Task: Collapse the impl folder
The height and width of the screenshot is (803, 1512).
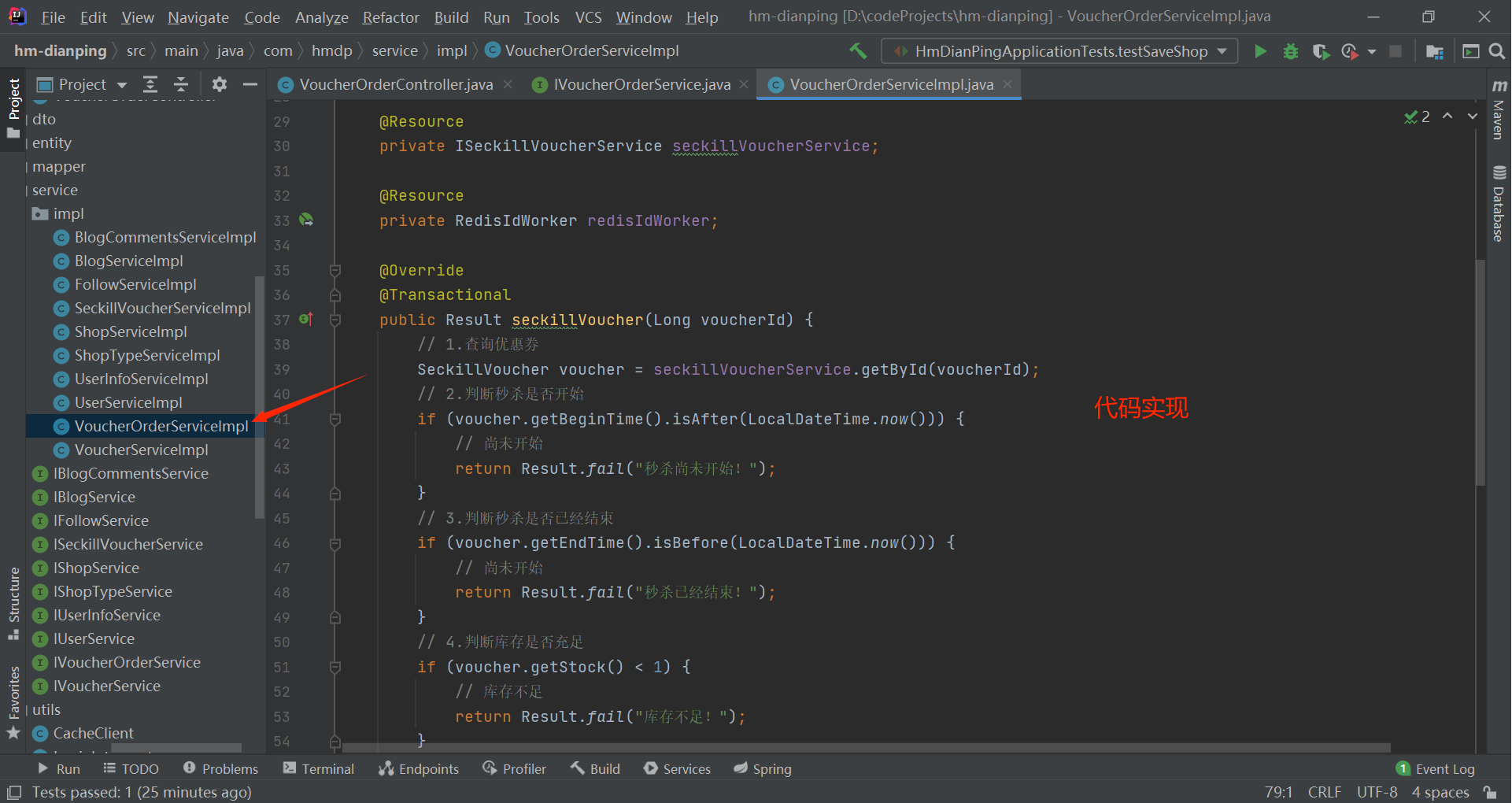Action: point(39,213)
